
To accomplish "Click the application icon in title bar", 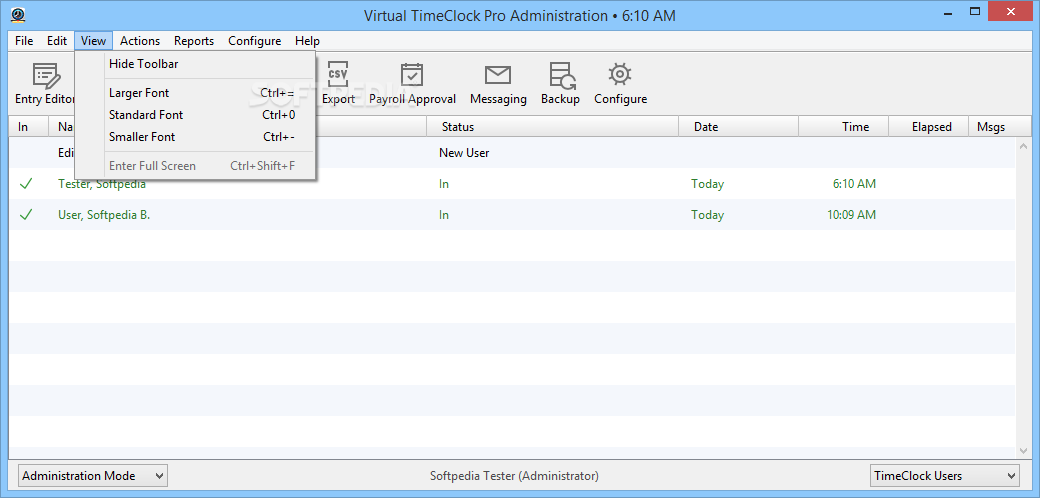I will click(x=18, y=15).
